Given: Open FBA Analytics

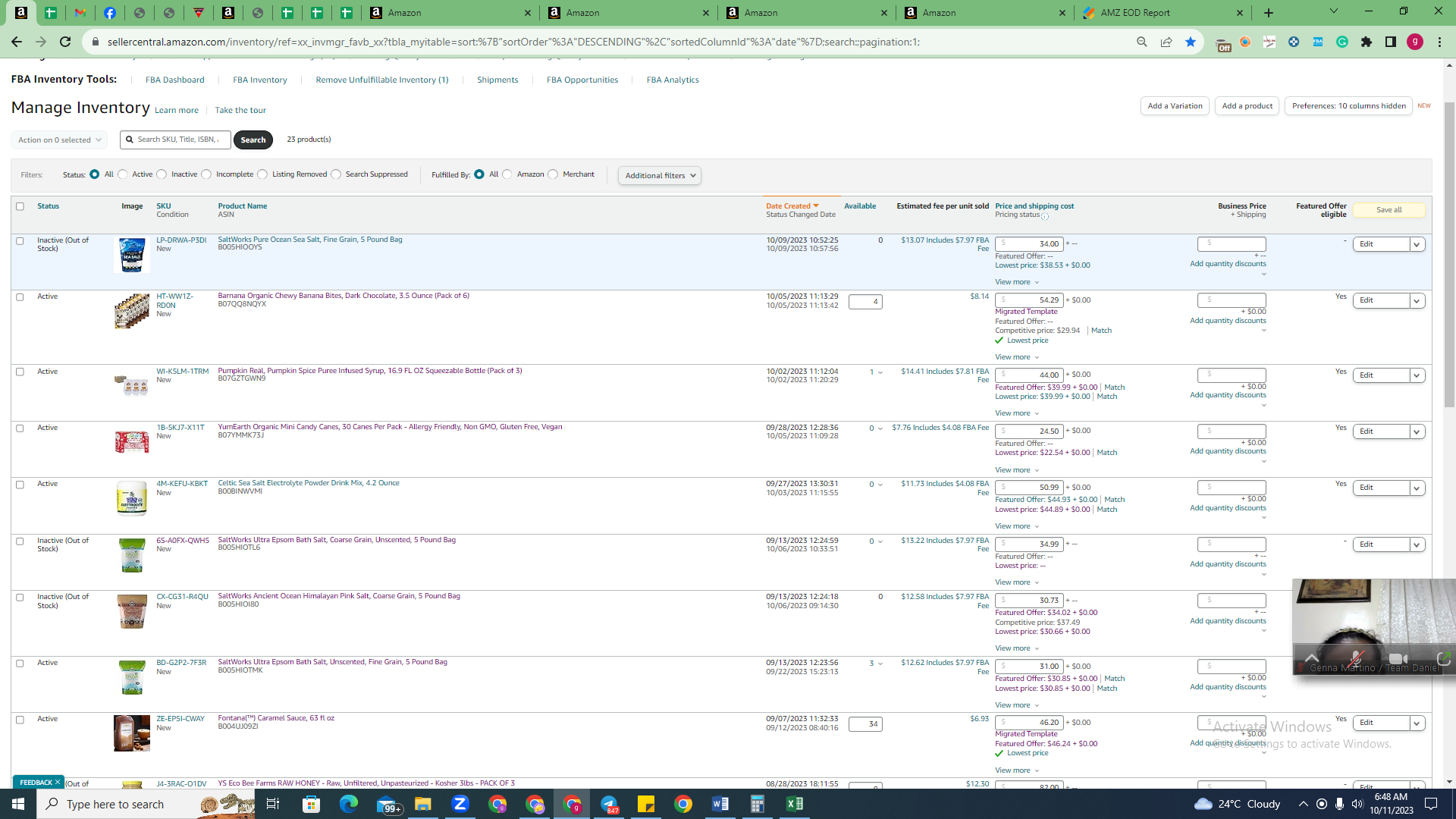Looking at the screenshot, I should 673,80.
